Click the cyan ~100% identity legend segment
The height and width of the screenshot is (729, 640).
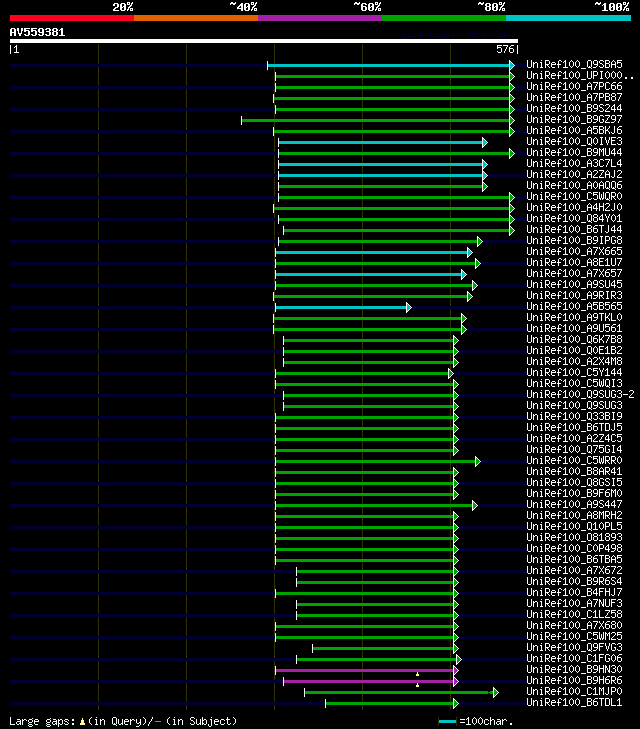(568, 18)
